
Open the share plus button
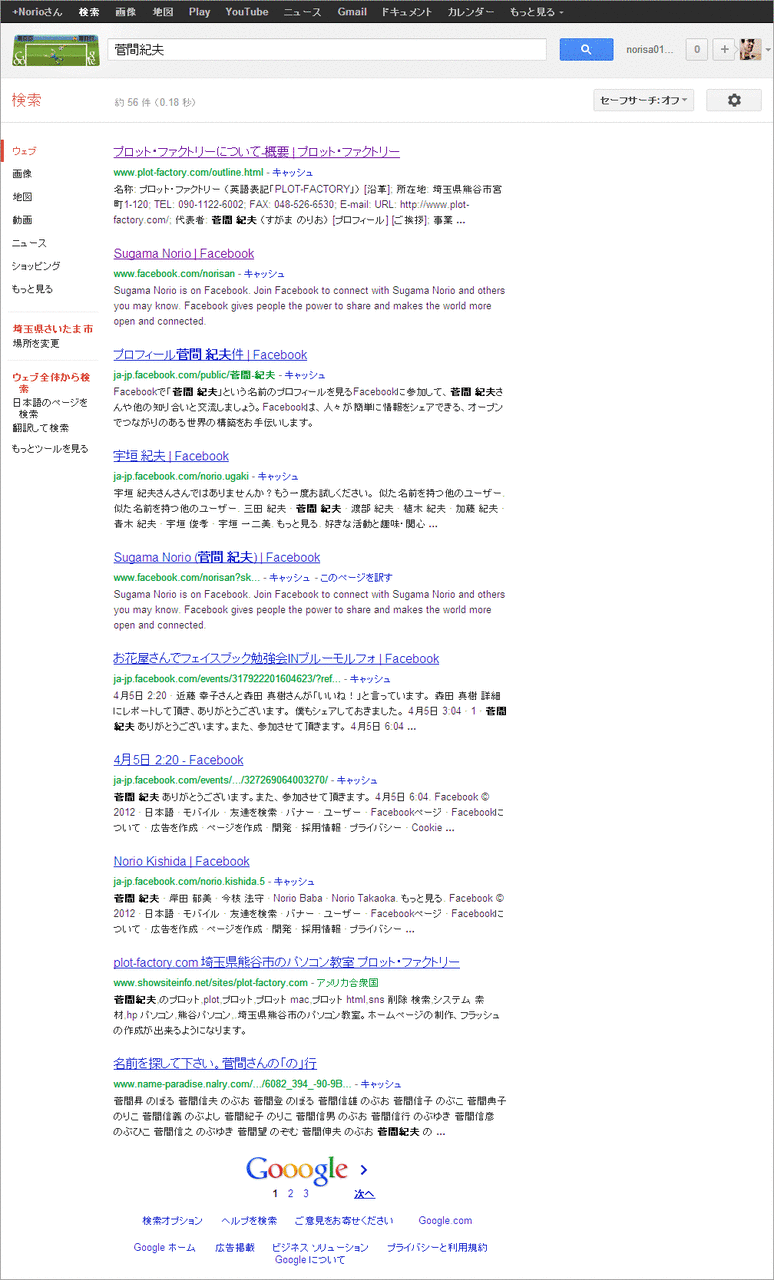tap(725, 49)
